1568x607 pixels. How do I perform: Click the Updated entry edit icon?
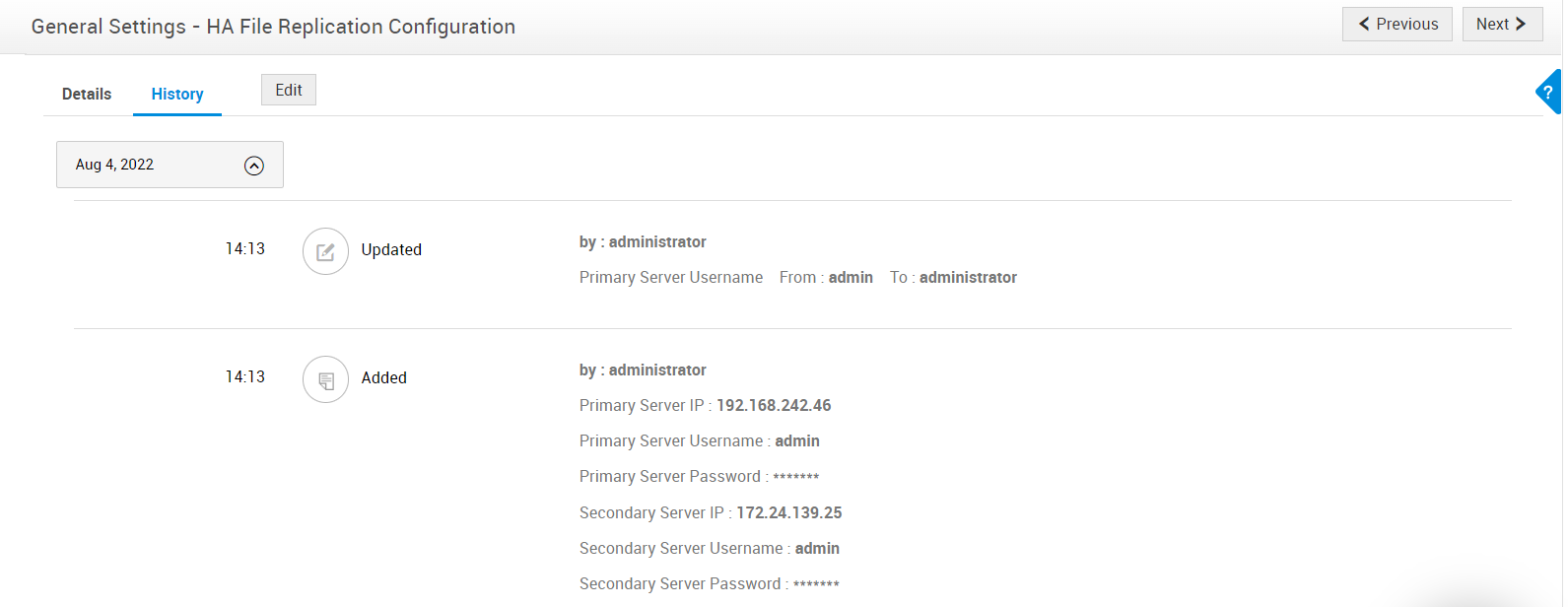(325, 251)
